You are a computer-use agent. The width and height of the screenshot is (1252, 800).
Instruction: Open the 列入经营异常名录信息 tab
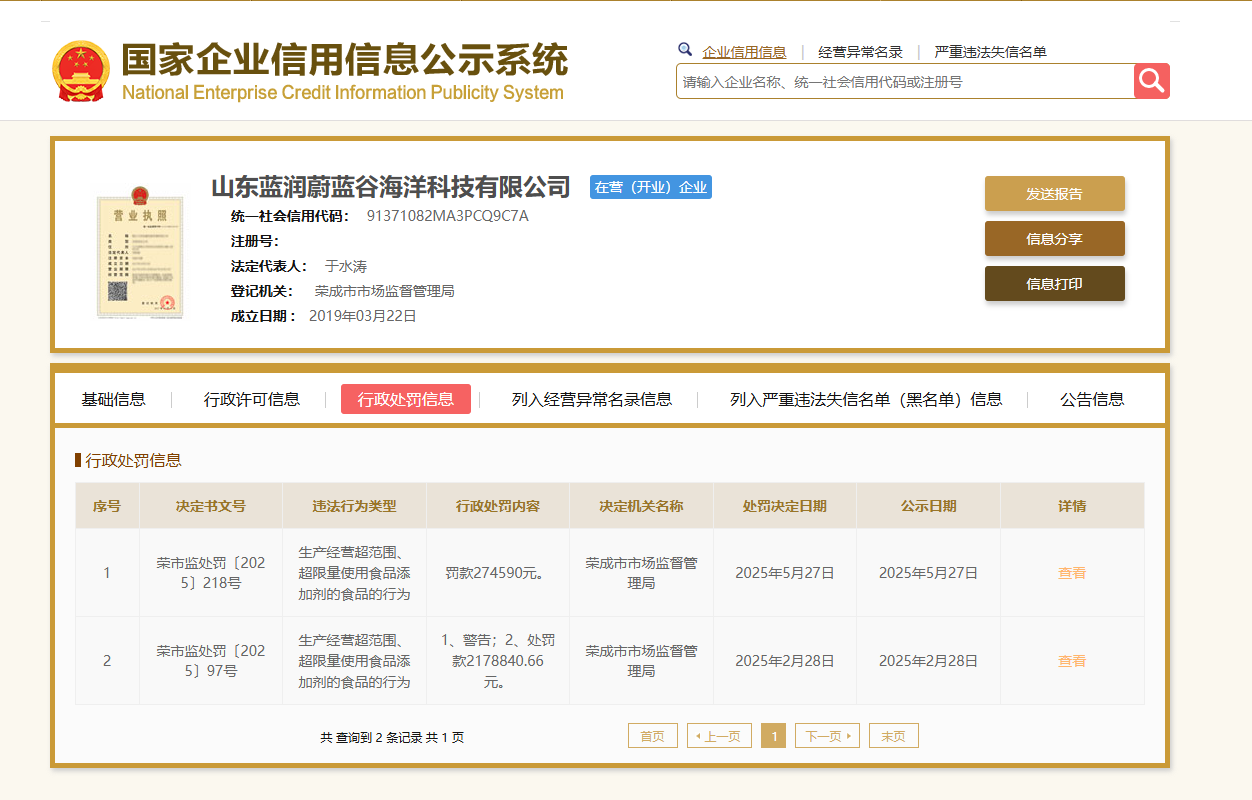click(x=592, y=399)
